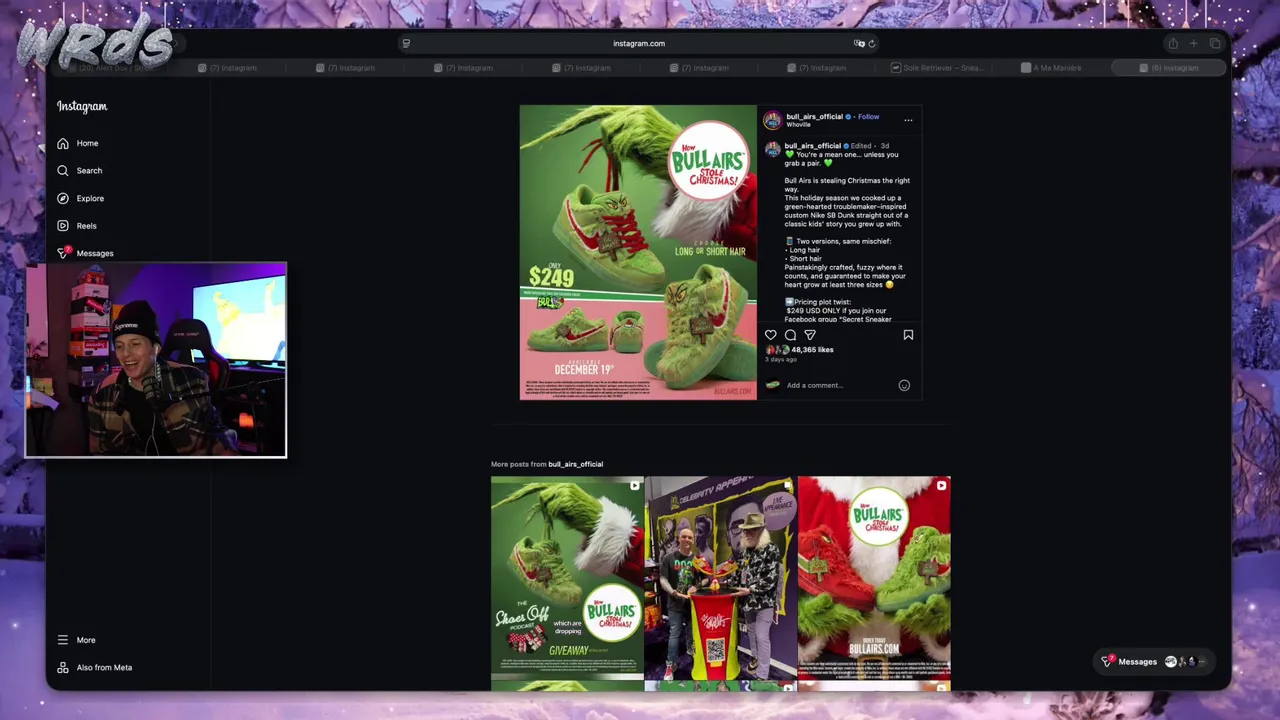Open the floating Messages button
1280x720 pixels.
coord(1155,662)
